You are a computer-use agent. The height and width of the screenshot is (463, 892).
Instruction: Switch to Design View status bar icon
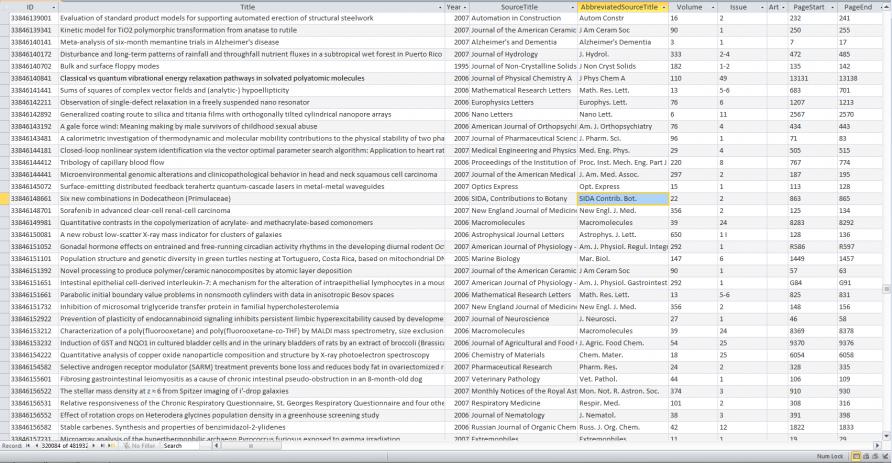(x=885, y=456)
